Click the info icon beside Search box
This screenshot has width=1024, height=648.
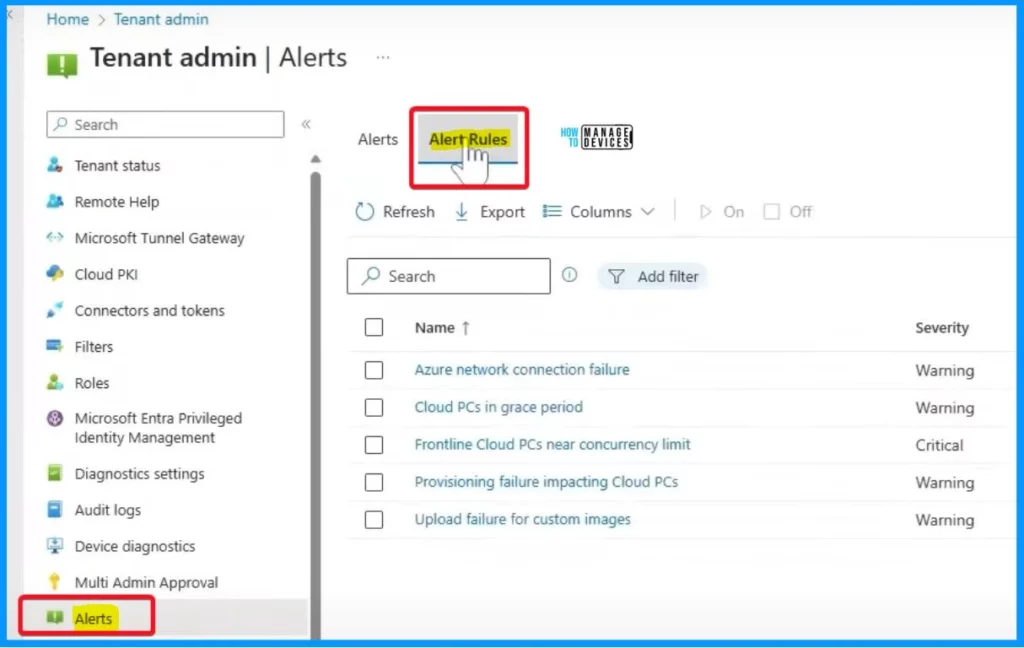569,275
